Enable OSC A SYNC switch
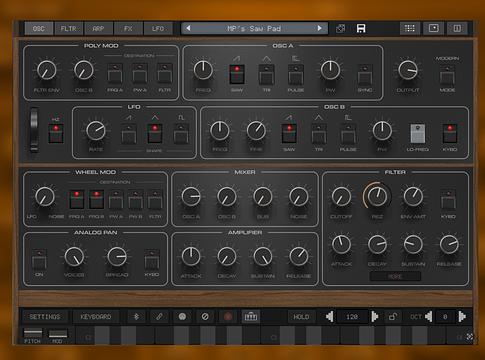 tap(365, 74)
